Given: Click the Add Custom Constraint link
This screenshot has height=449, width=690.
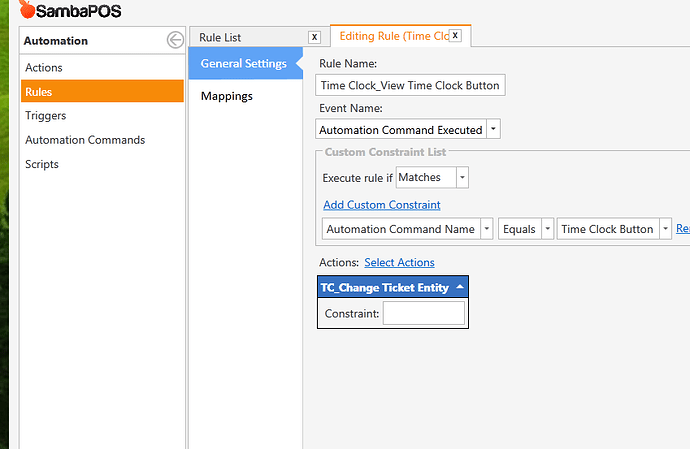Looking at the screenshot, I should tap(381, 205).
